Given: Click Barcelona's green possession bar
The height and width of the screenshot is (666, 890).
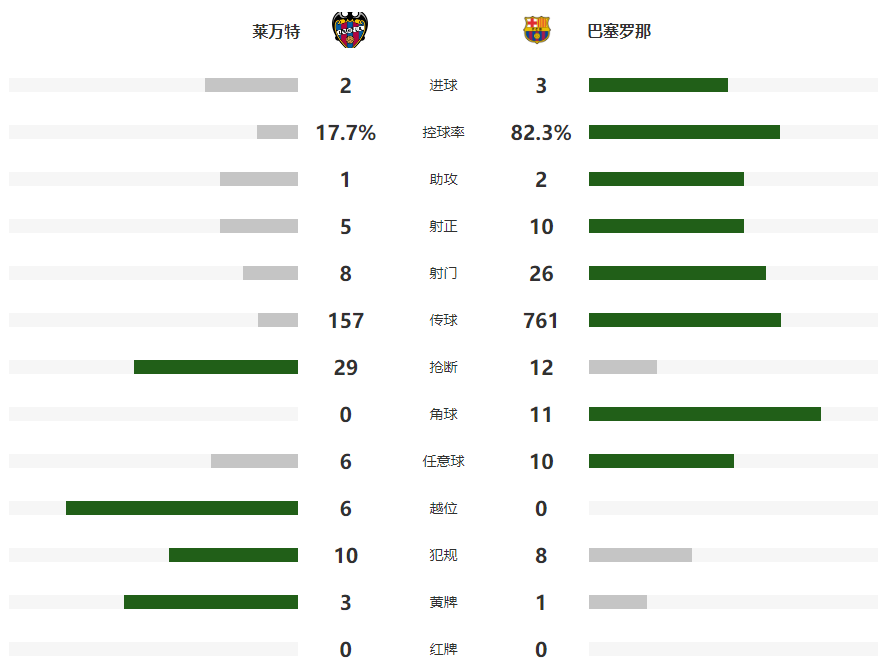Looking at the screenshot, I should click(x=684, y=132).
